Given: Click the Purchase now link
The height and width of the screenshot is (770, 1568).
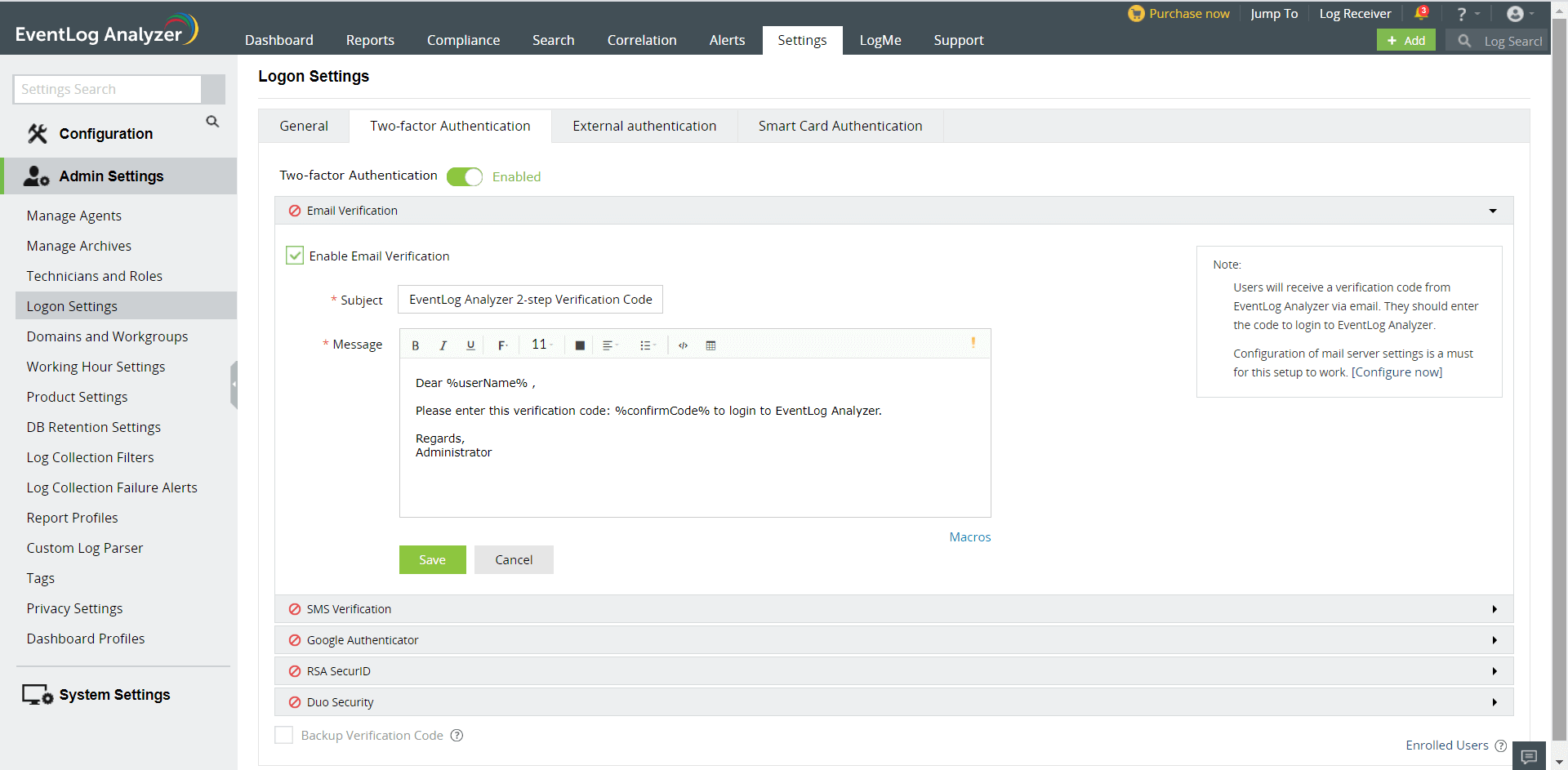Looking at the screenshot, I should click(1189, 14).
